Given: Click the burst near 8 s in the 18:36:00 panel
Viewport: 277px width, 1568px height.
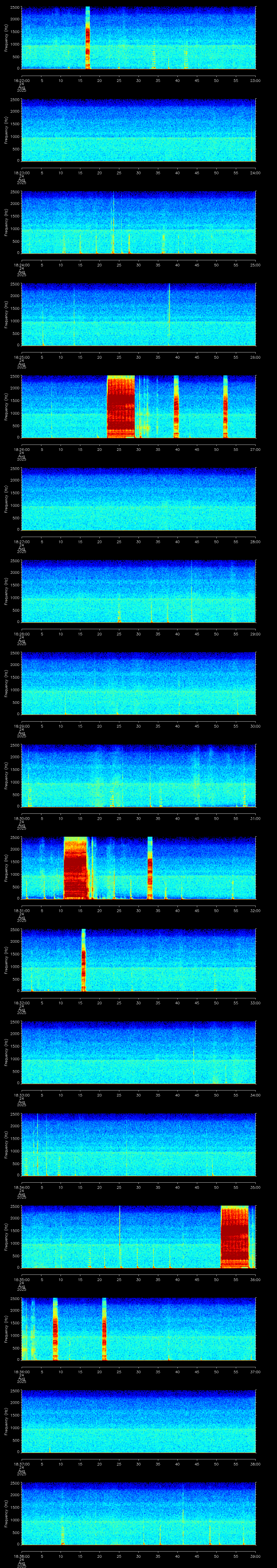Looking at the screenshot, I should coord(55,1329).
